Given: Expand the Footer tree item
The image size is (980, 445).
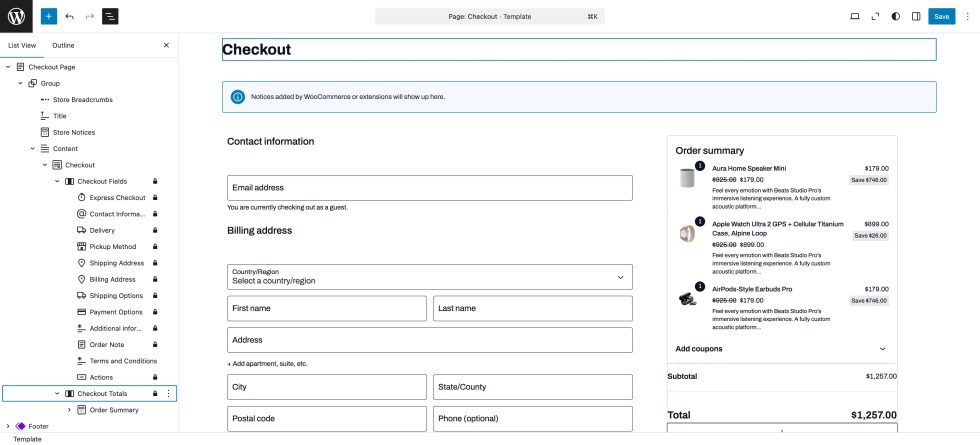Looking at the screenshot, I should [8, 426].
